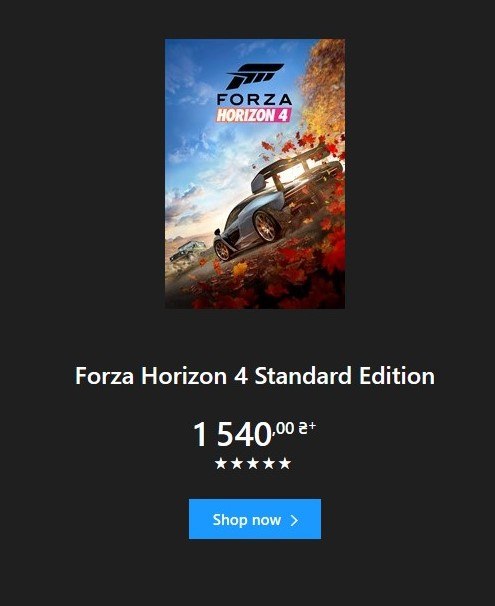Click the chevron arrow inside Shop now

294,520
